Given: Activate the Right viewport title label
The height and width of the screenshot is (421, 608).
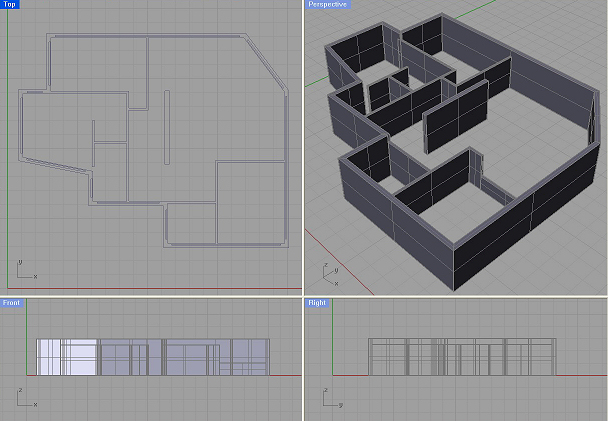Looking at the screenshot, I should coord(317,303).
